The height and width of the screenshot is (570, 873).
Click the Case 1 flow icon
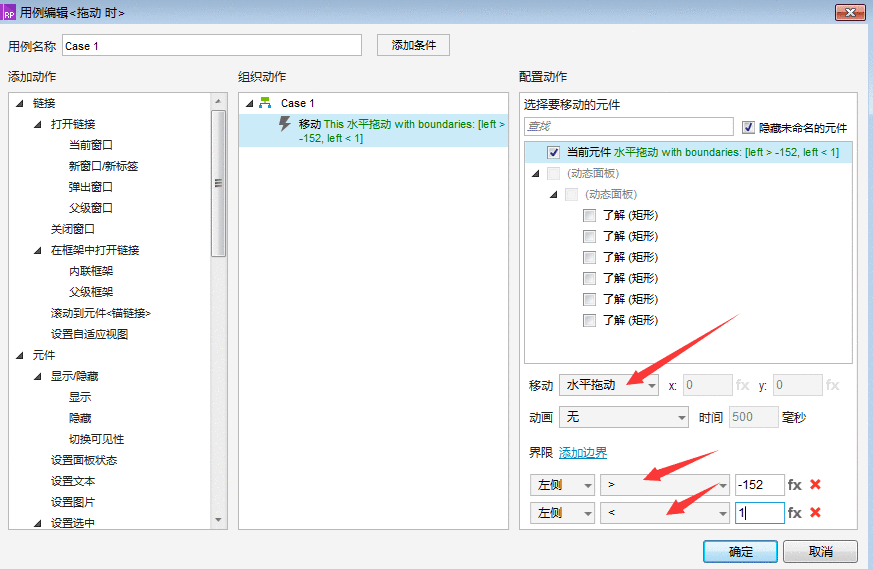point(265,103)
